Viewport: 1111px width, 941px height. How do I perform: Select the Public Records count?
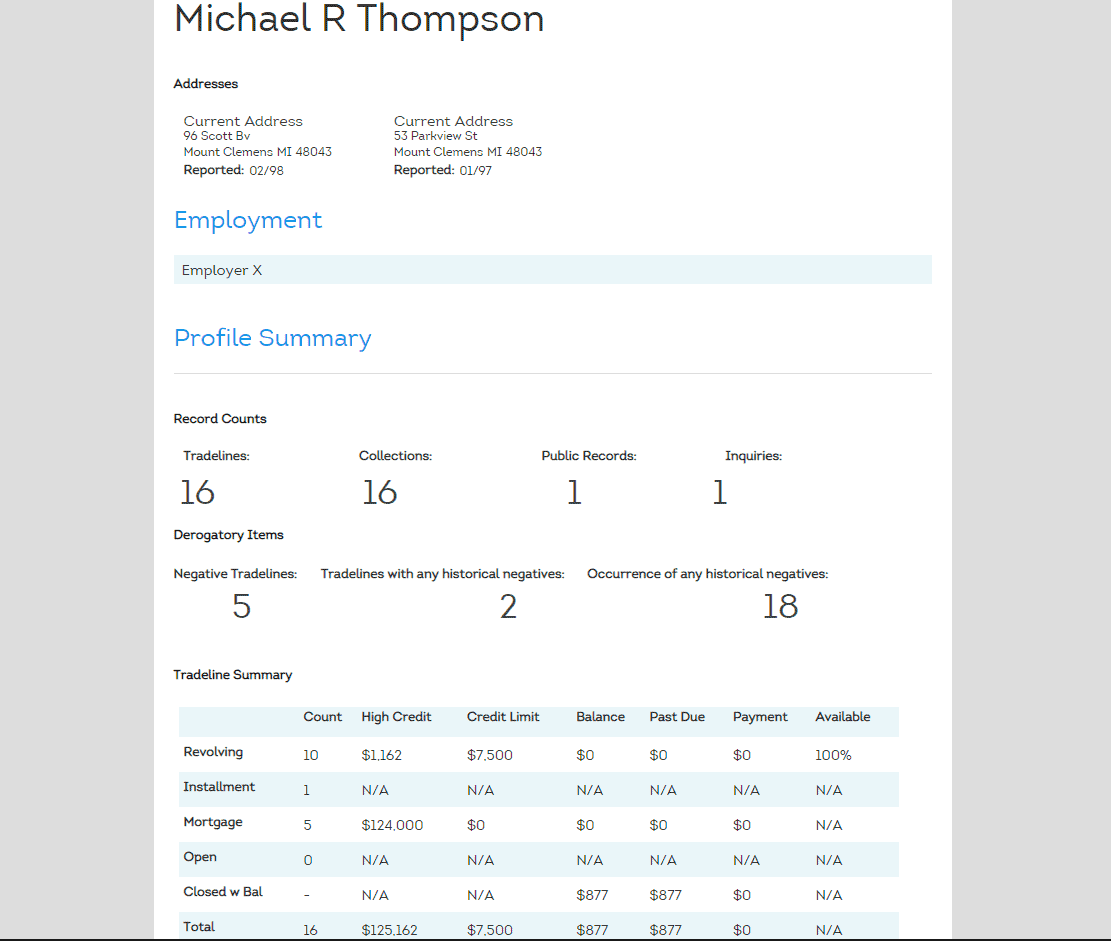pos(574,491)
